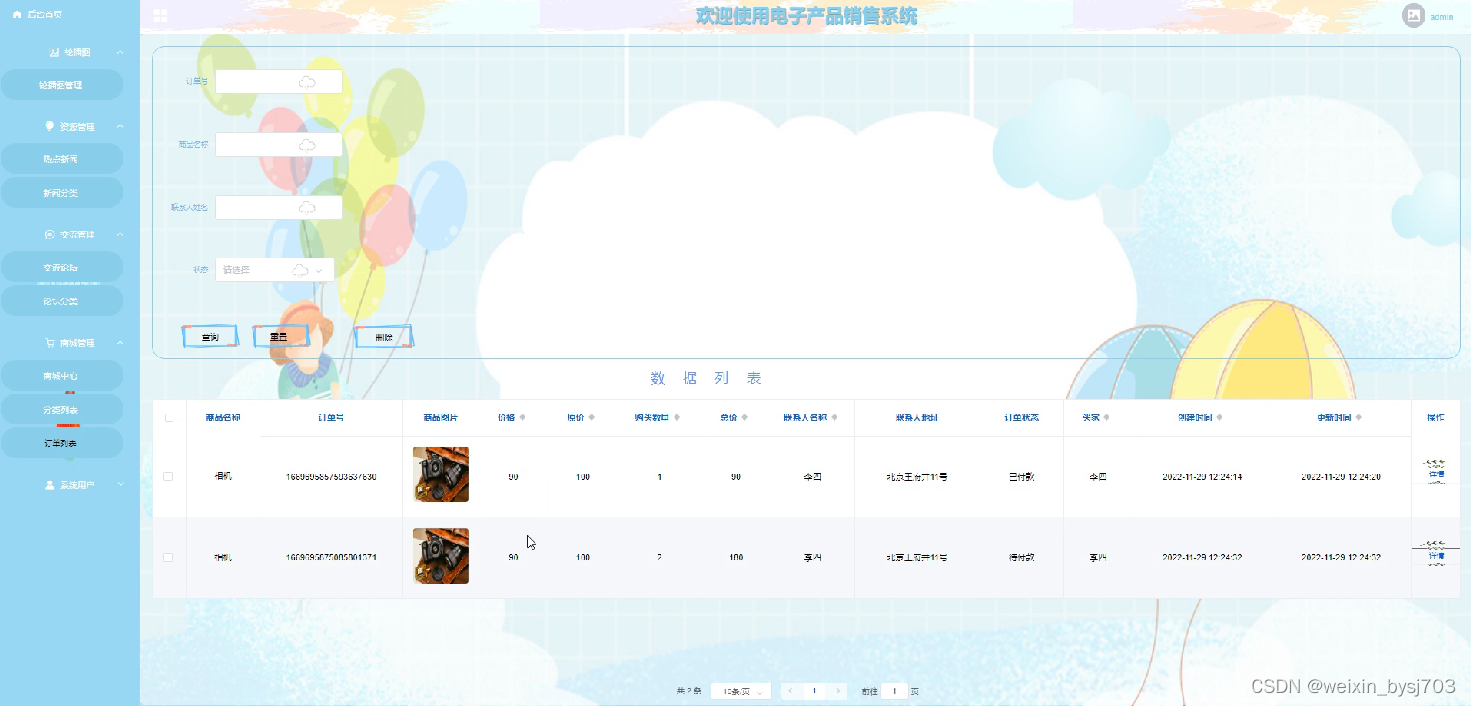The width and height of the screenshot is (1471, 706).
Task: Open 热点新闻 menu item
Action: click(61, 159)
